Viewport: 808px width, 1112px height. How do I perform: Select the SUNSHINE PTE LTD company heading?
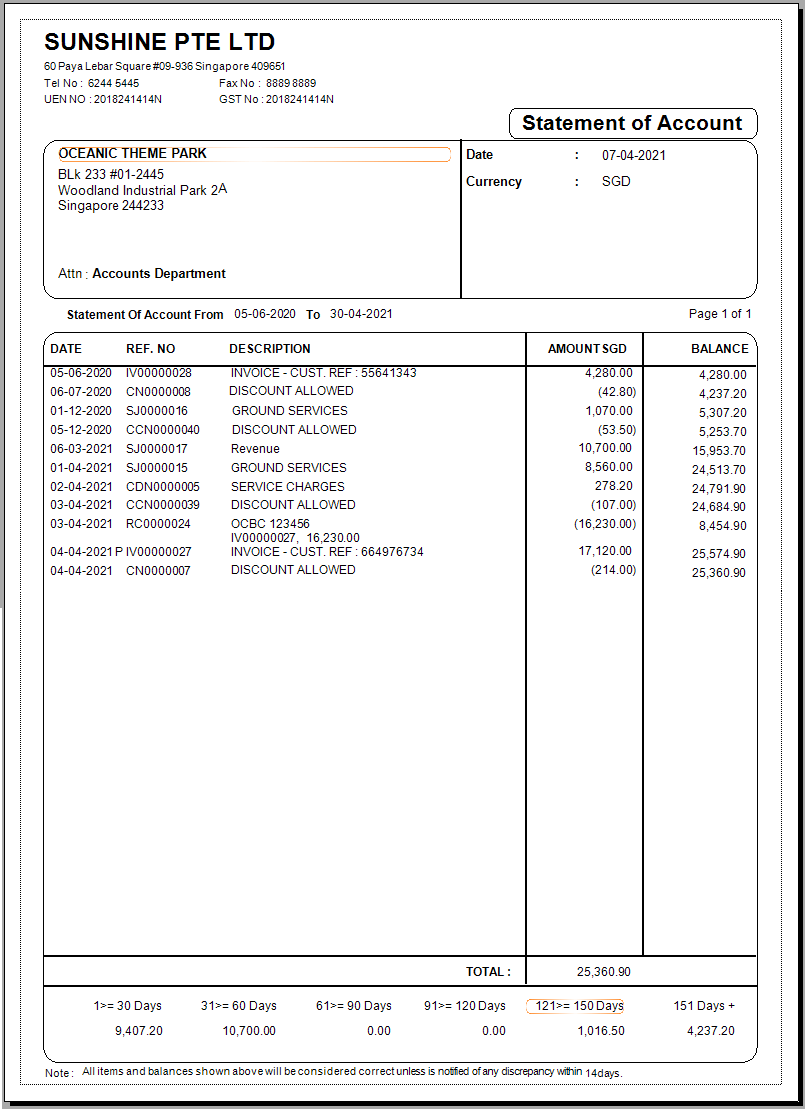pyautogui.click(x=160, y=42)
